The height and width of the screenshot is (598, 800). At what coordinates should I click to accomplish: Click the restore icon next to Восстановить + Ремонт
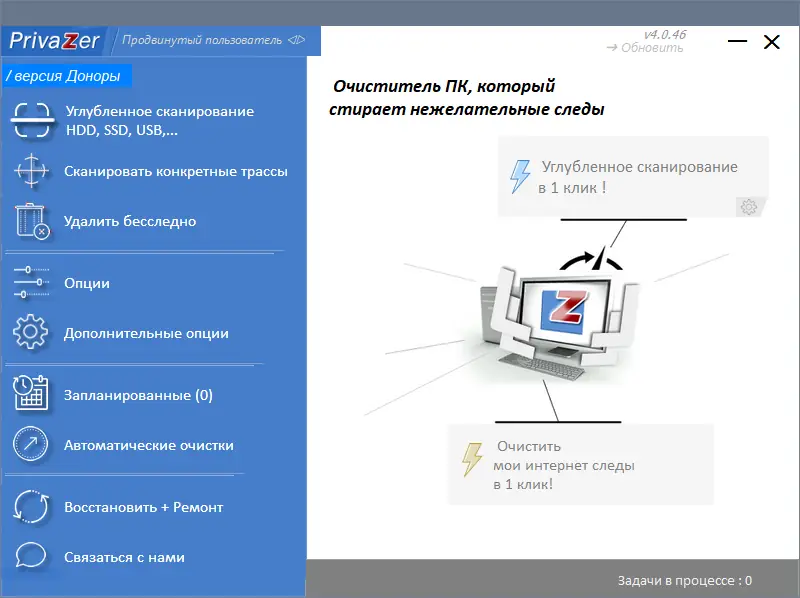coord(30,507)
